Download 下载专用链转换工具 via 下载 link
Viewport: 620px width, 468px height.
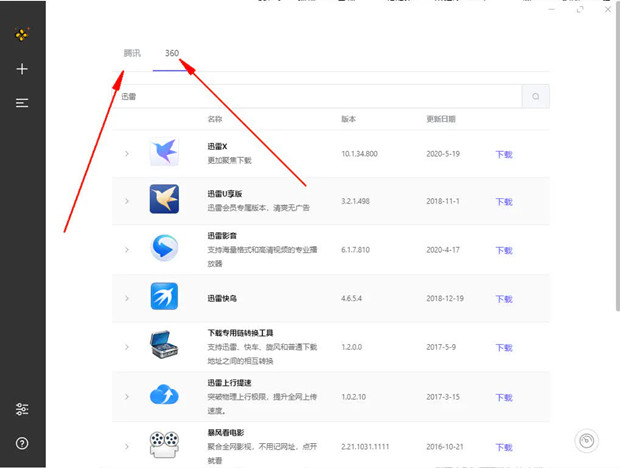[x=504, y=347]
